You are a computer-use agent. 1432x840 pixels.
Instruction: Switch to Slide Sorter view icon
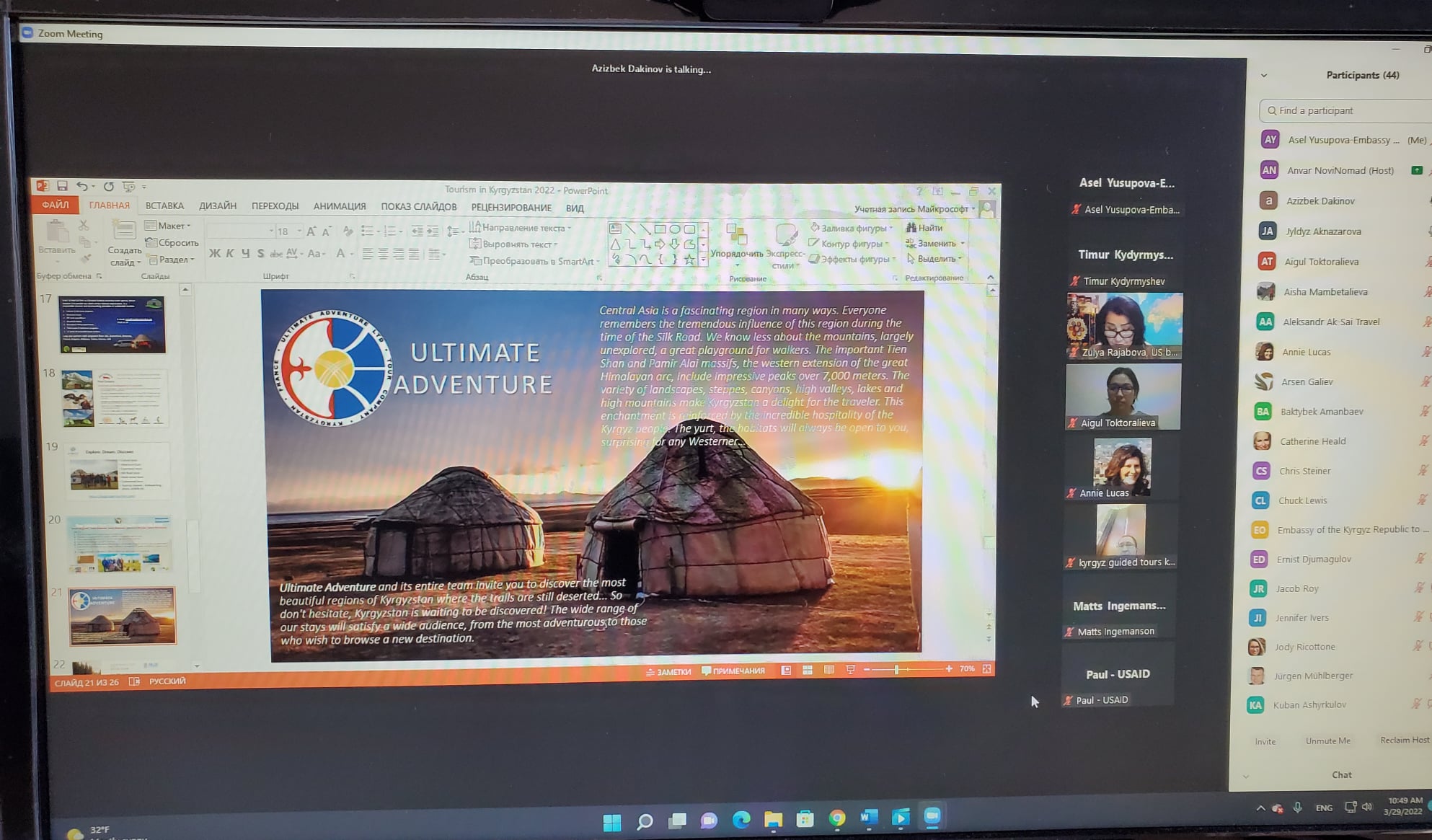808,670
